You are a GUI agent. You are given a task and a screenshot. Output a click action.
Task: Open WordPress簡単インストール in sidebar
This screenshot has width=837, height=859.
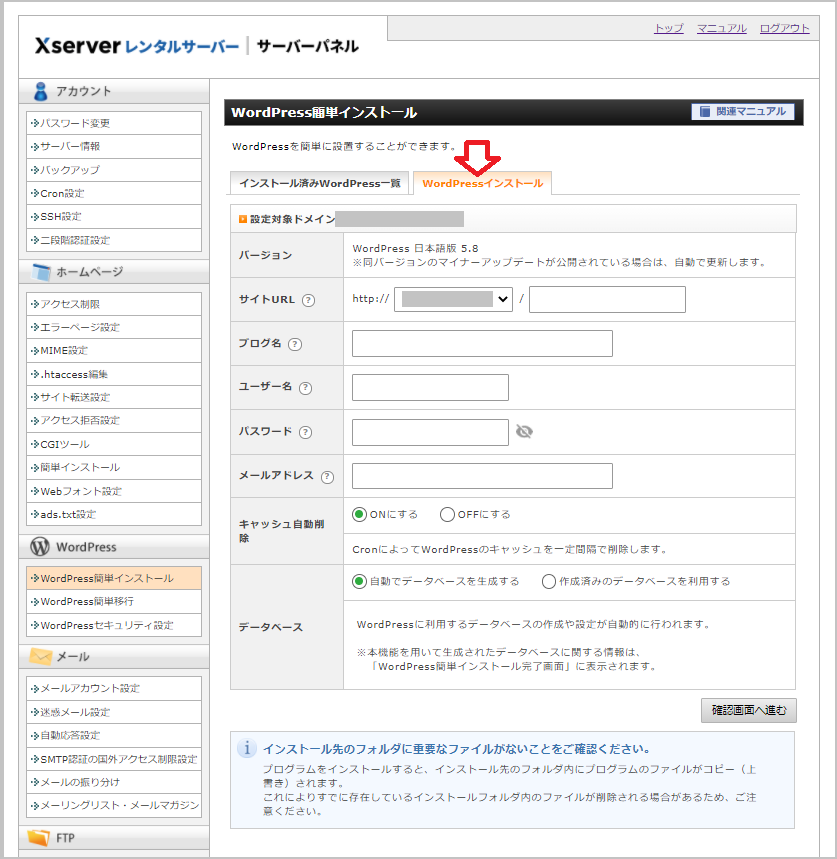coord(114,579)
